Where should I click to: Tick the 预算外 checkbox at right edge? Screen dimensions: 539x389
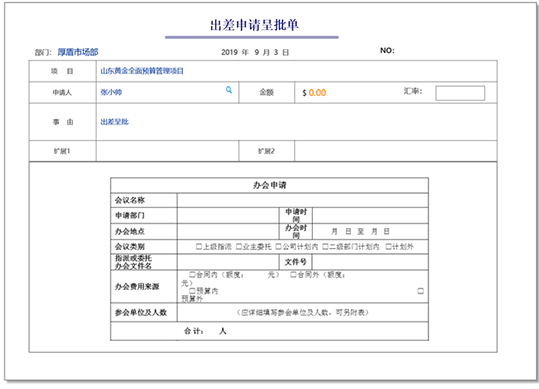coord(420,291)
